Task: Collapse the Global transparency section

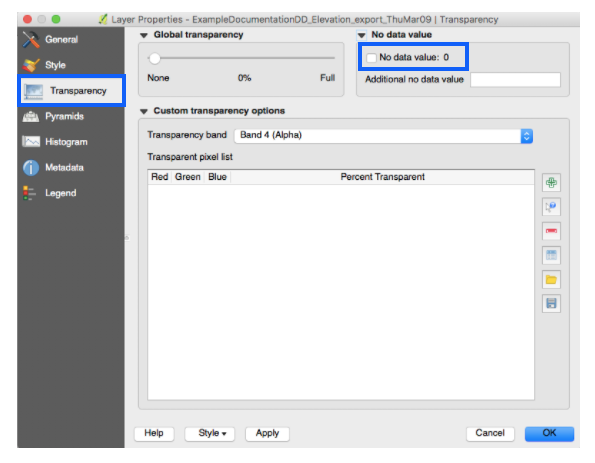Action: 144,35
